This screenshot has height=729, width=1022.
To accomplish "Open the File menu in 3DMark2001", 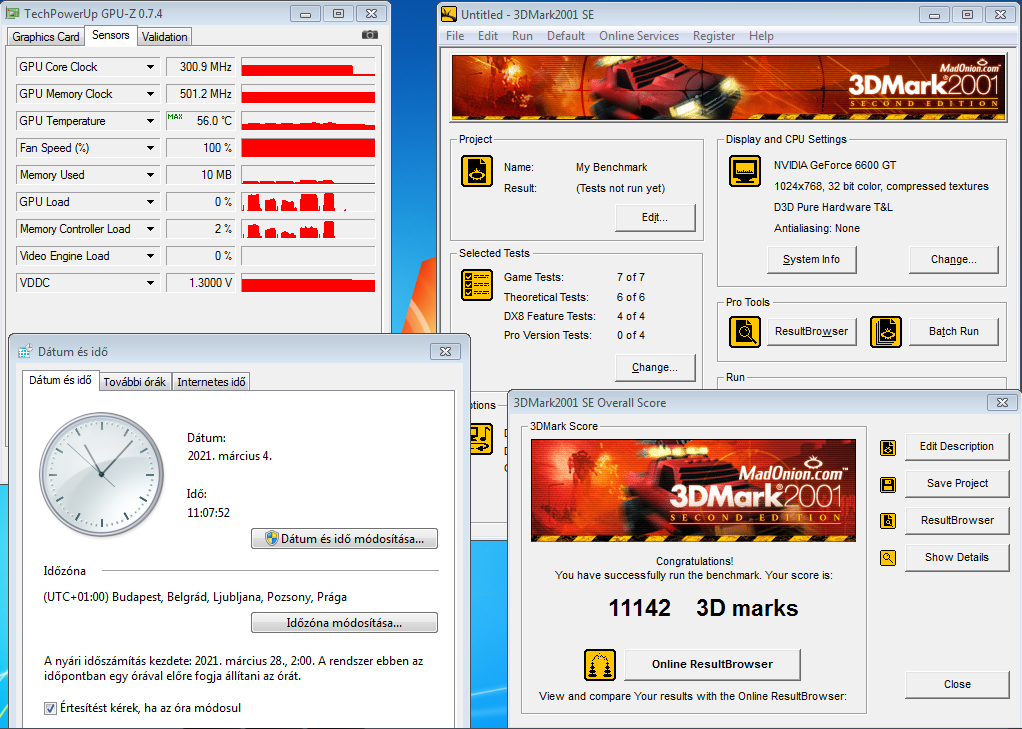I will point(455,36).
